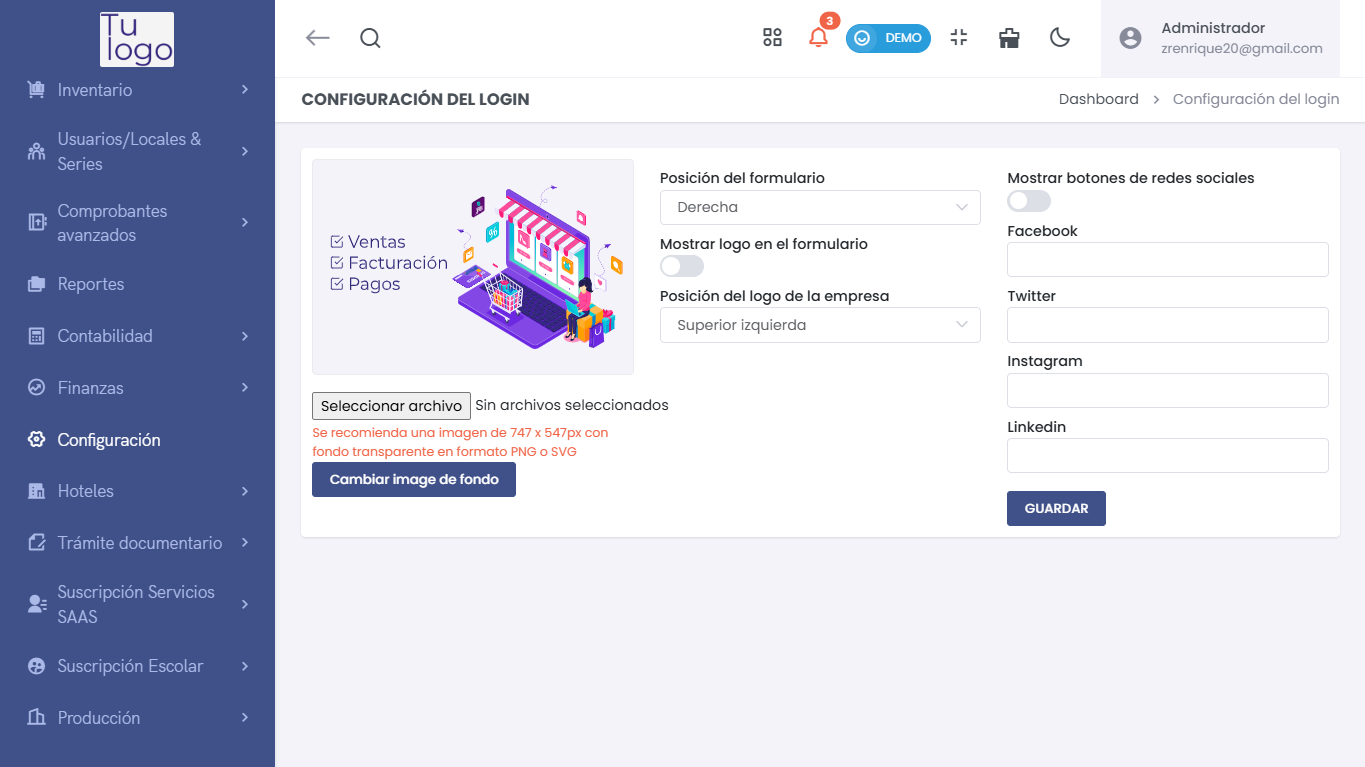Enable the Mostrar logo en el formulario toggle
Screen dimensions: 1365x767
[681, 266]
